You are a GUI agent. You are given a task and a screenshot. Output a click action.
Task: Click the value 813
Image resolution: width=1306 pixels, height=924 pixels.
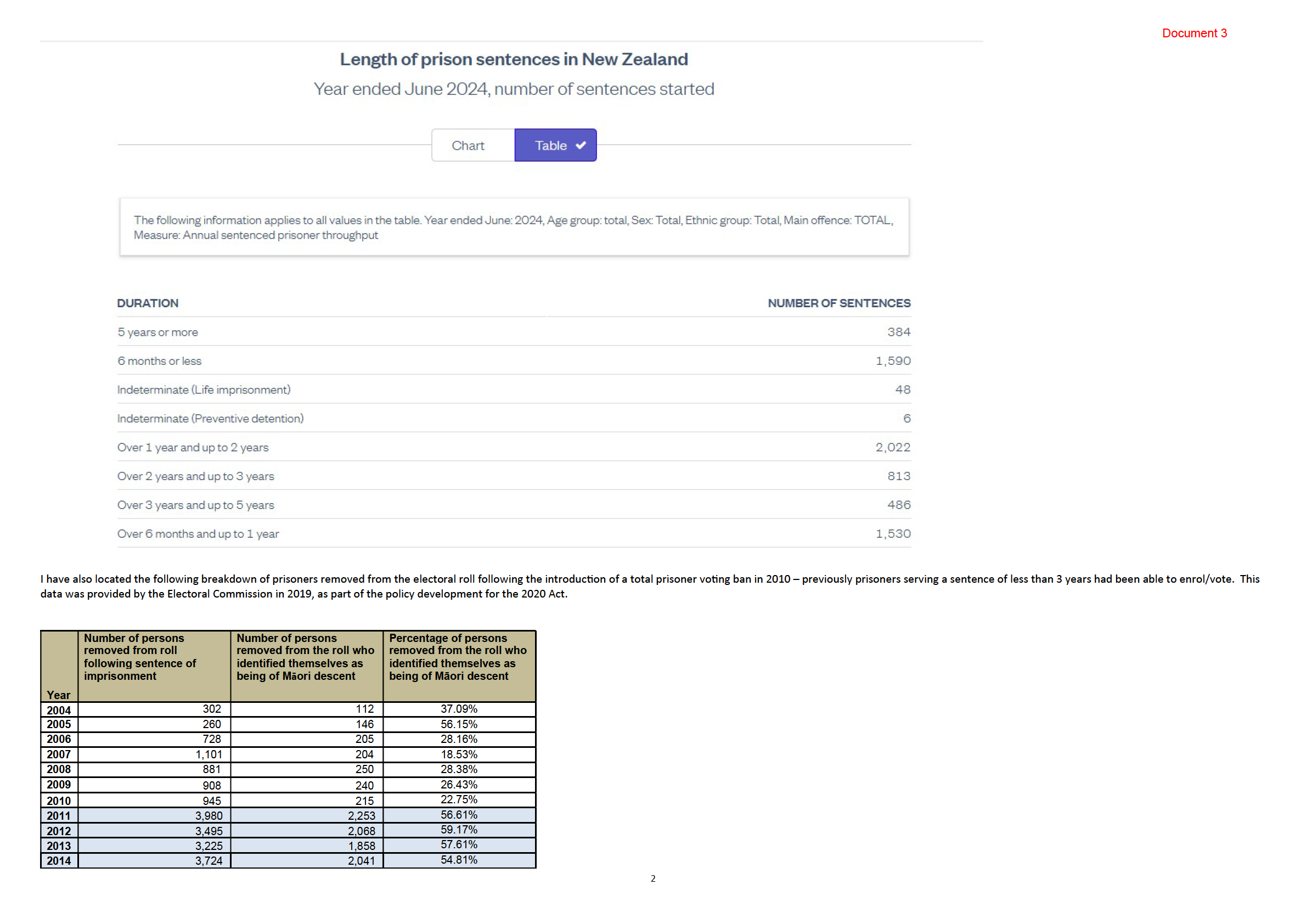point(898,476)
